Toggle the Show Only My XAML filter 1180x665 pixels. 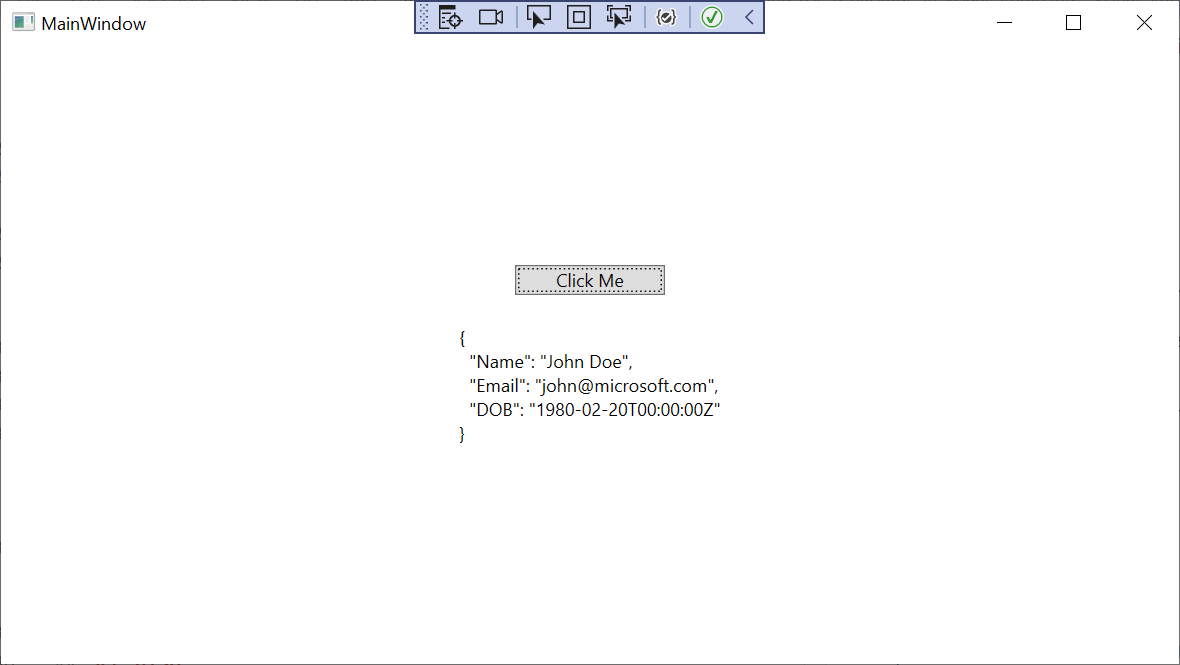(666, 17)
